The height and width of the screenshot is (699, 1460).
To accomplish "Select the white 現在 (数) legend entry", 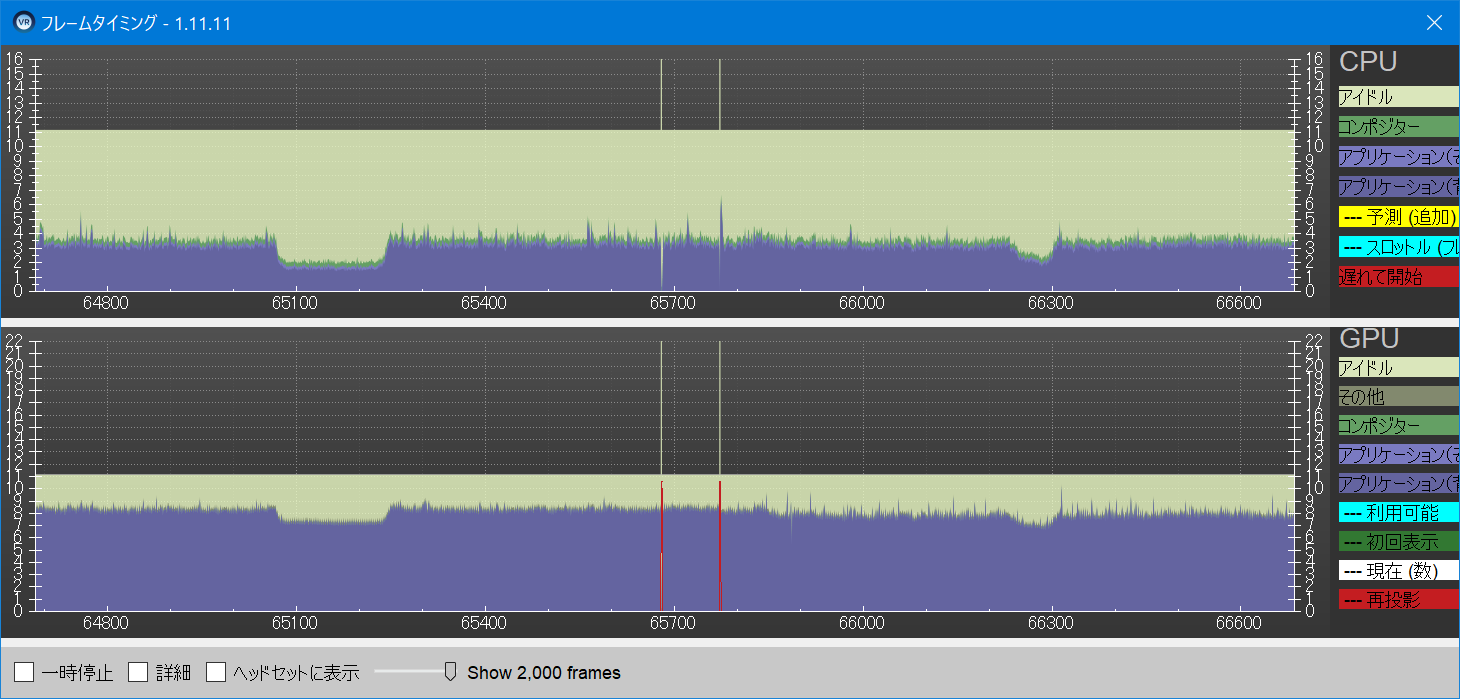I will pos(1398,570).
